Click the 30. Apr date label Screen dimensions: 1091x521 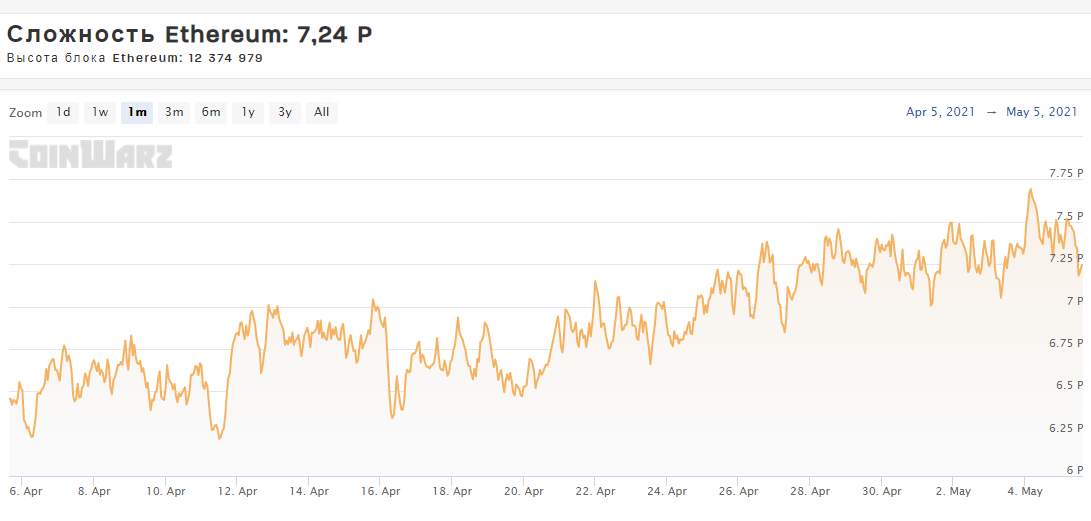(x=882, y=491)
